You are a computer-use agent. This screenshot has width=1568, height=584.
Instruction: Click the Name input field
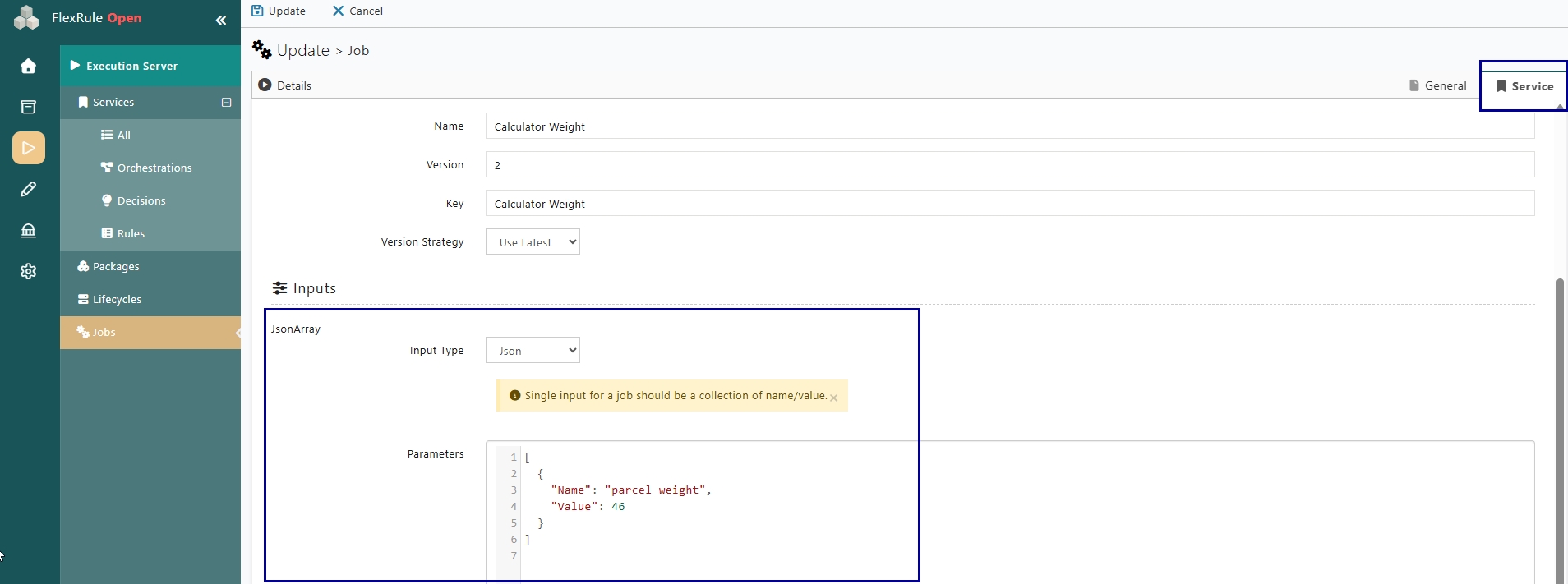pyautogui.click(x=1010, y=126)
